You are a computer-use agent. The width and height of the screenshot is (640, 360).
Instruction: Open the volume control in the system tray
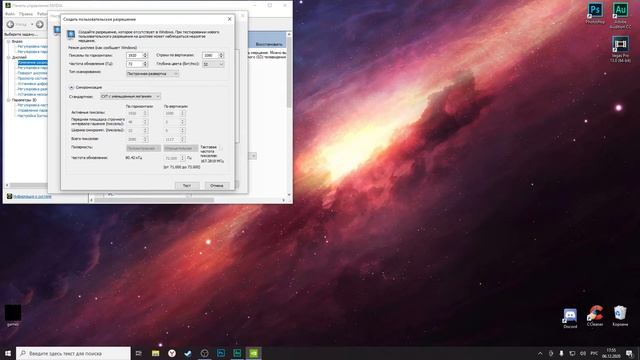(583, 353)
